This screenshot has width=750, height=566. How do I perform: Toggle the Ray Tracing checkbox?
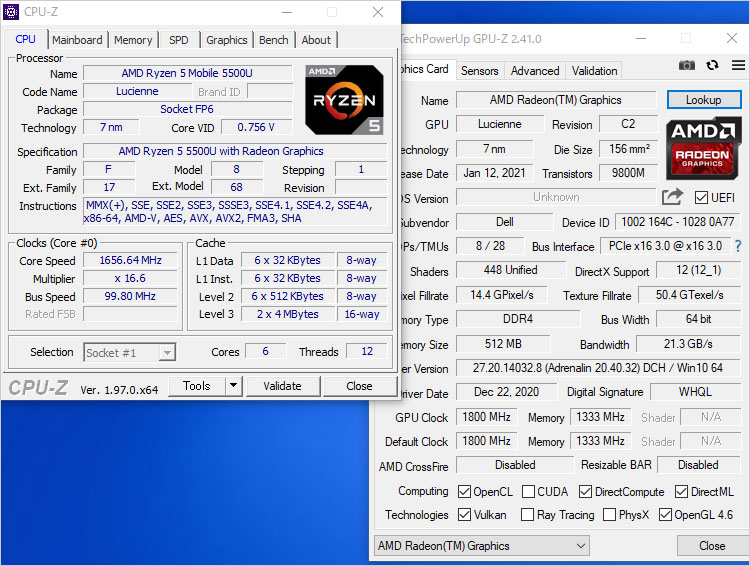pyautogui.click(x=527, y=514)
